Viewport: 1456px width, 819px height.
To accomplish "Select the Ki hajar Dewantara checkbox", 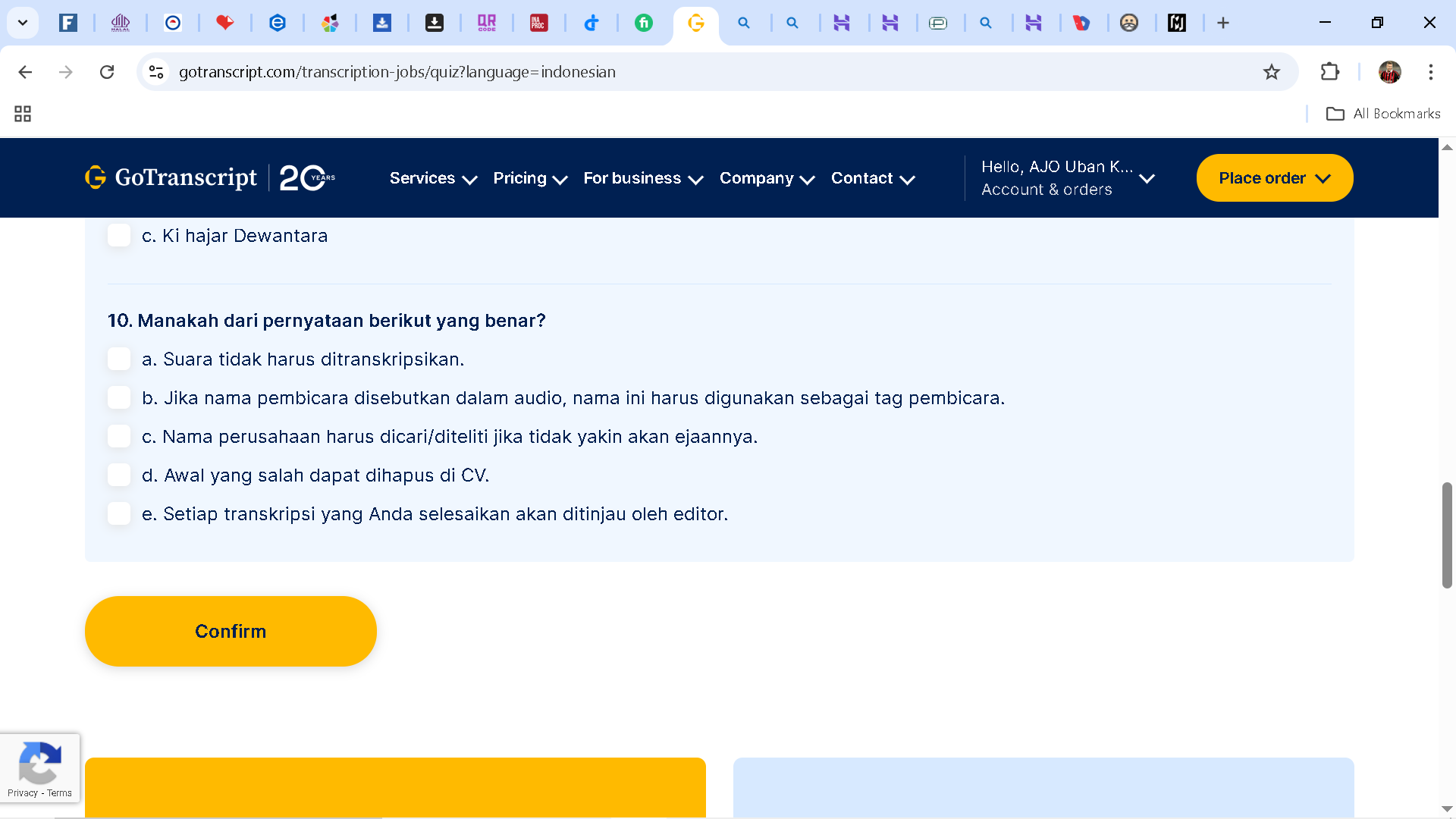I will pos(119,235).
